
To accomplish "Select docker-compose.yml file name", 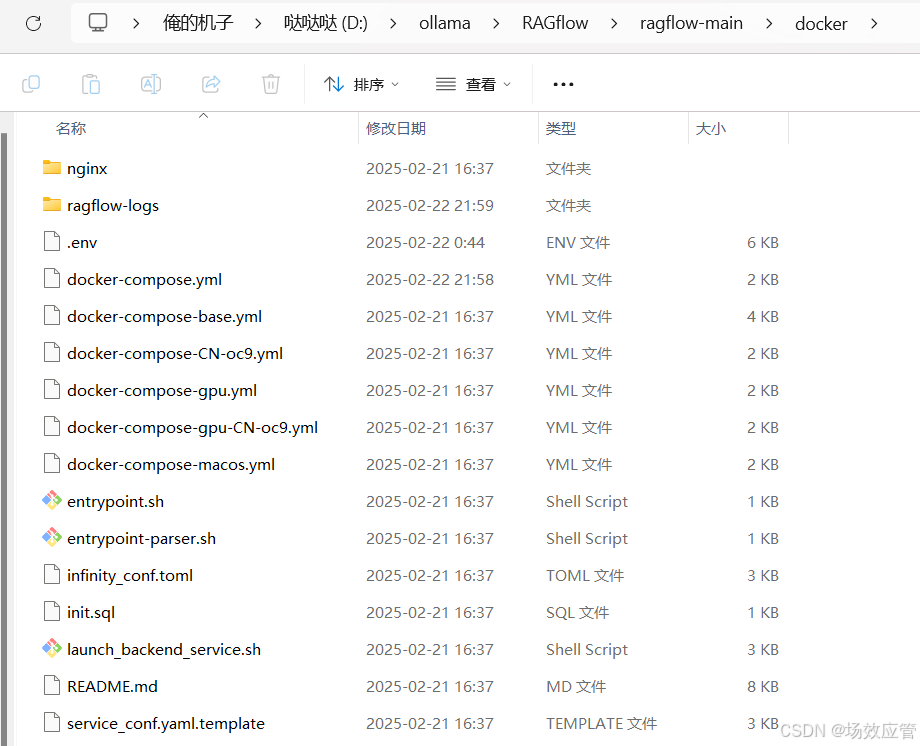I will pos(144,280).
